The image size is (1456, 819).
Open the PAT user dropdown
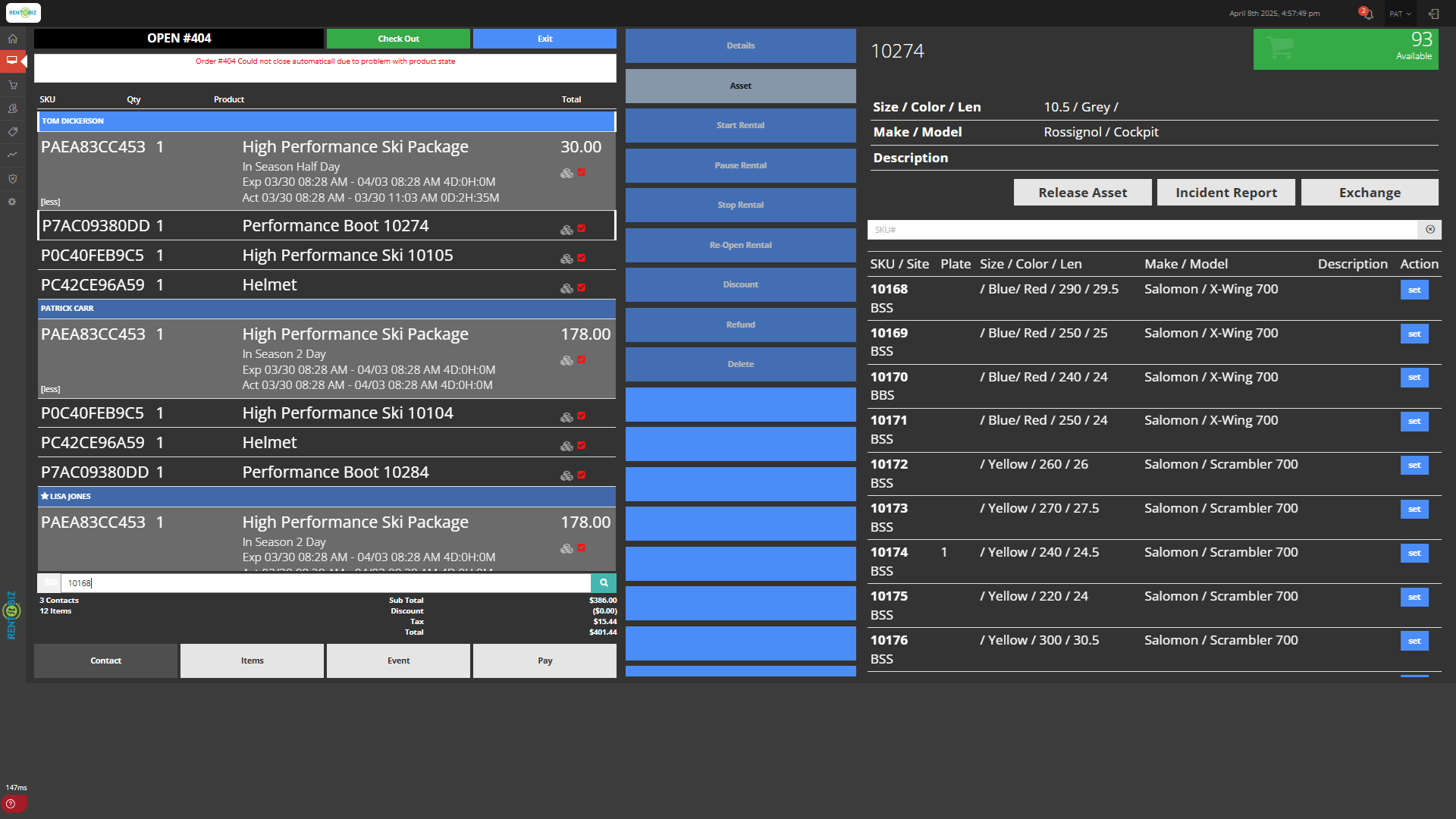pyautogui.click(x=1400, y=14)
